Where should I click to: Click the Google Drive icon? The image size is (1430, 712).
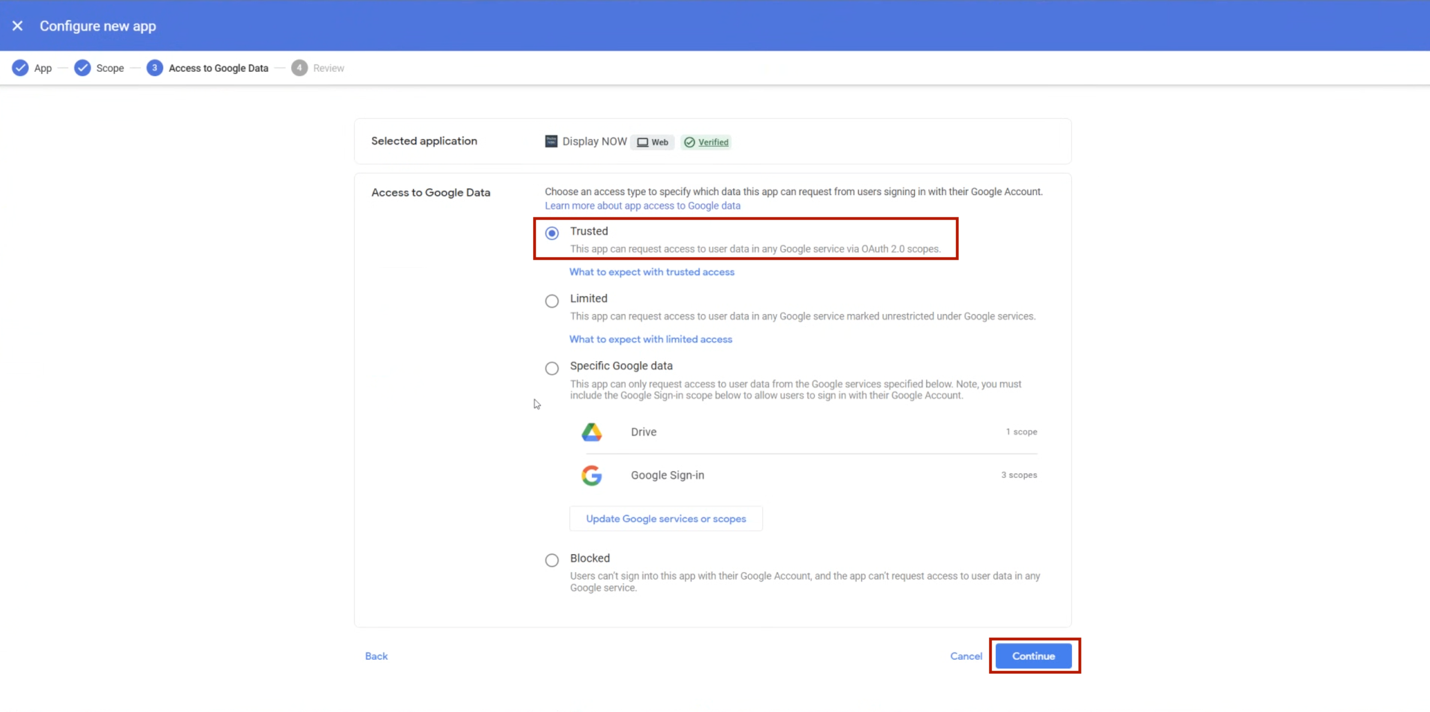click(592, 432)
